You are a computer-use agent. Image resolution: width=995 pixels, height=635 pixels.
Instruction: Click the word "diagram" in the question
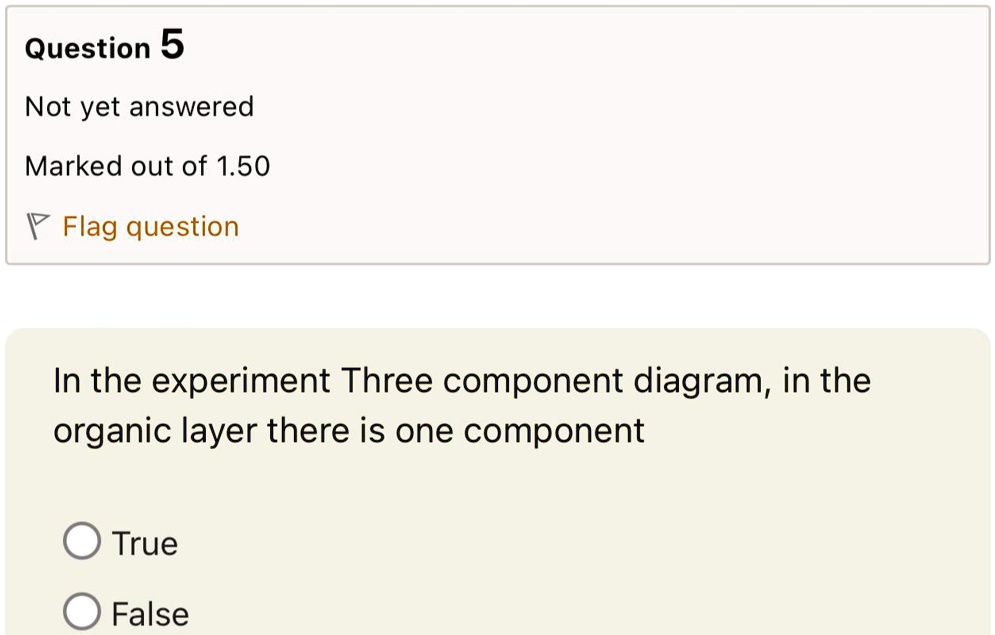(702, 382)
